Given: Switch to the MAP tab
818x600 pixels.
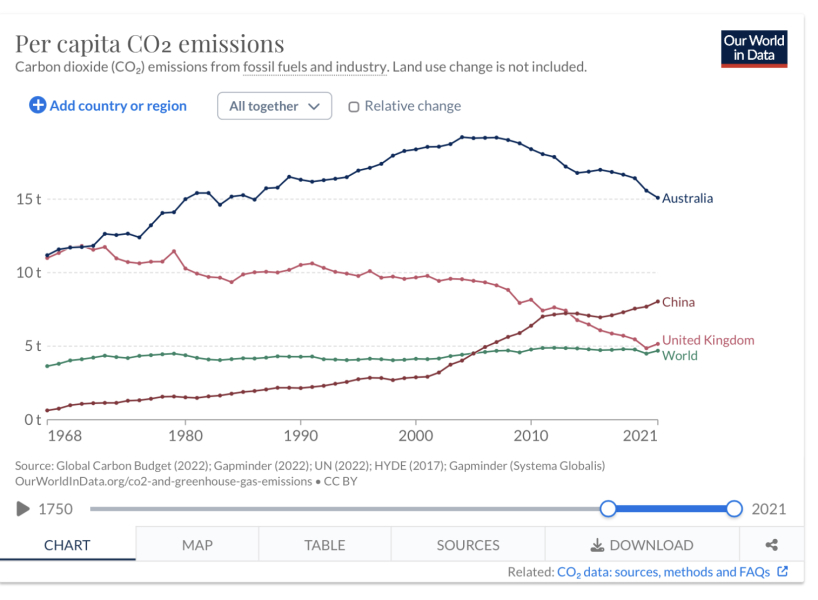Looking at the screenshot, I should [x=197, y=545].
